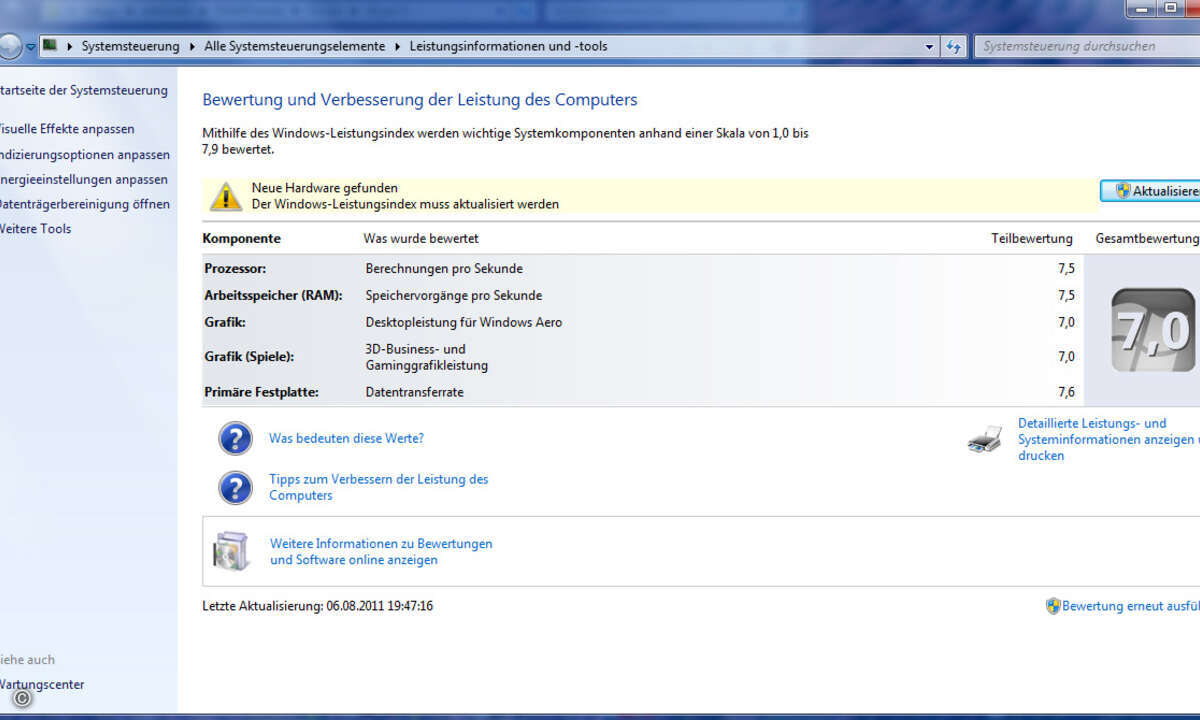Open "Energieeinstellungen anpassen" sidebar link
Viewport: 1200px width, 720px height.
83,180
